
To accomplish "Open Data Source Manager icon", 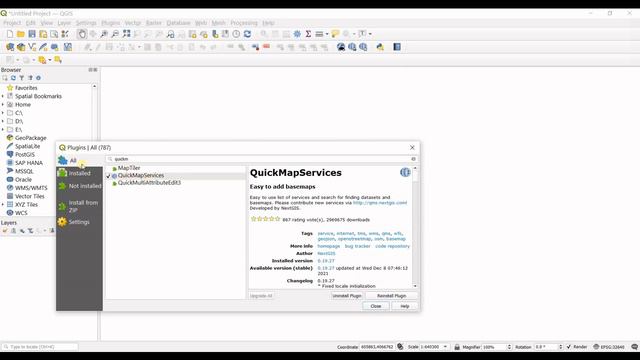I will (x=10, y=47).
